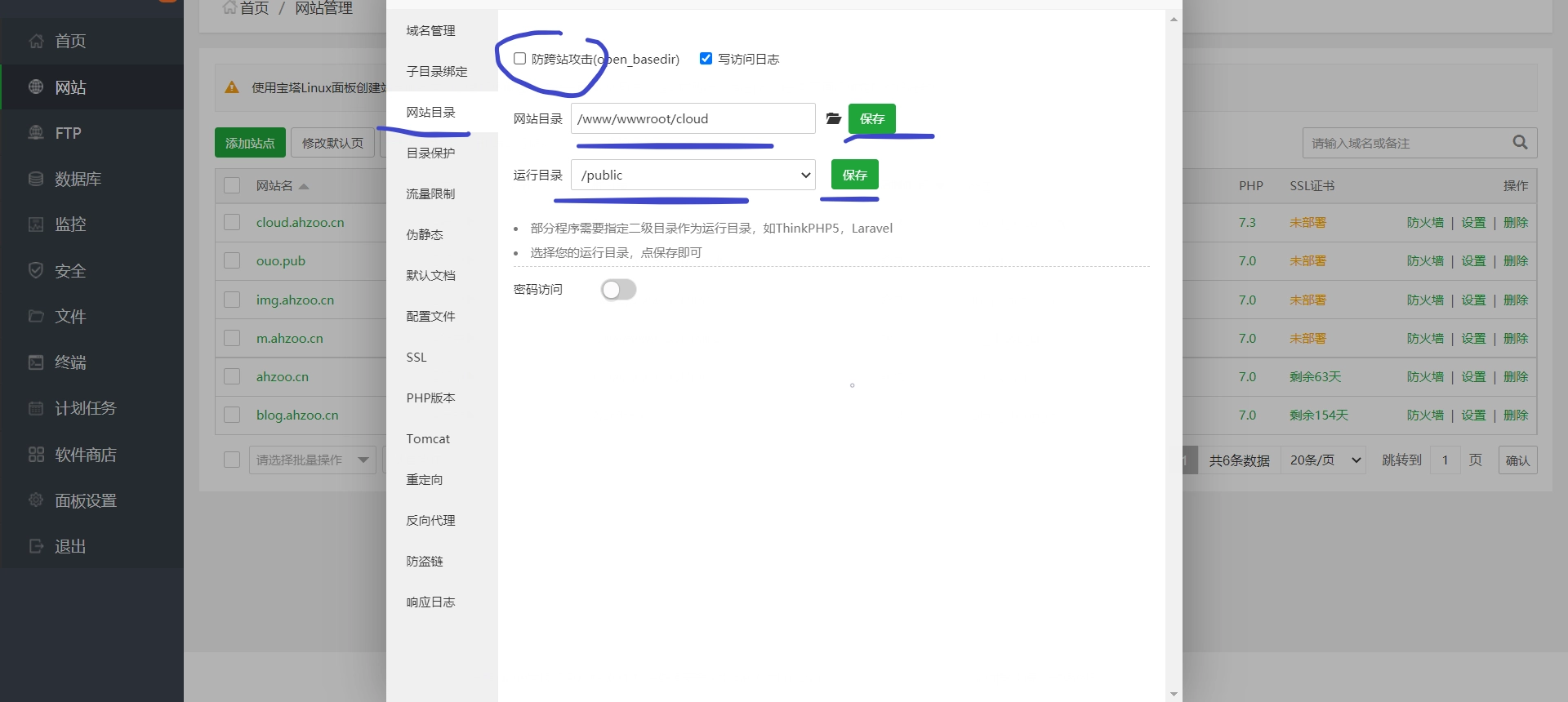This screenshot has height=702, width=1568.
Task: Enable 防跨站攻击 open_basedir checkbox
Action: [x=519, y=58]
